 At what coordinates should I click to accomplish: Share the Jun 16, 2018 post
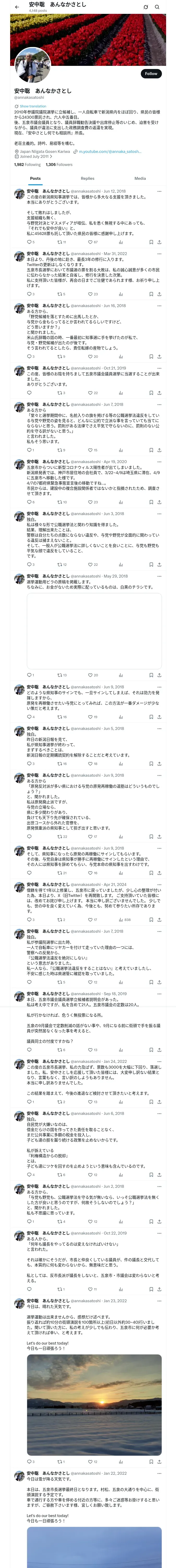click(159, 356)
